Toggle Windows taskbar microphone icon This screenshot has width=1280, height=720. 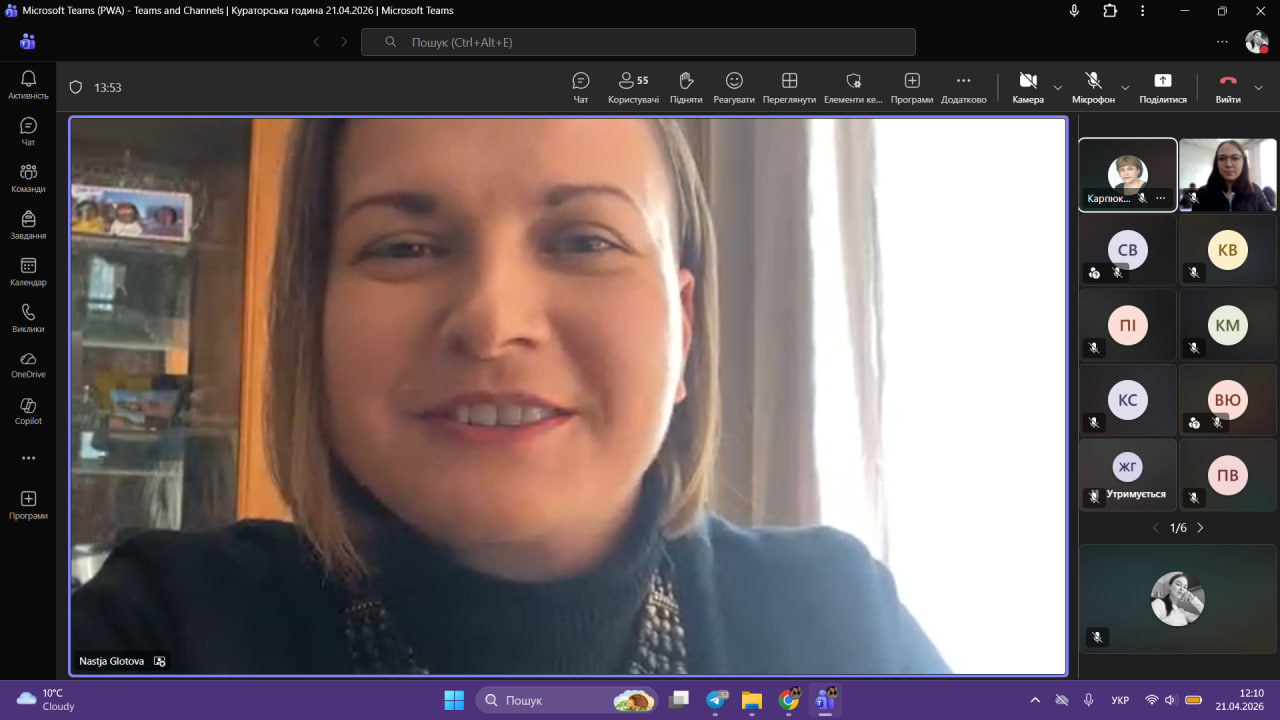(x=1088, y=700)
